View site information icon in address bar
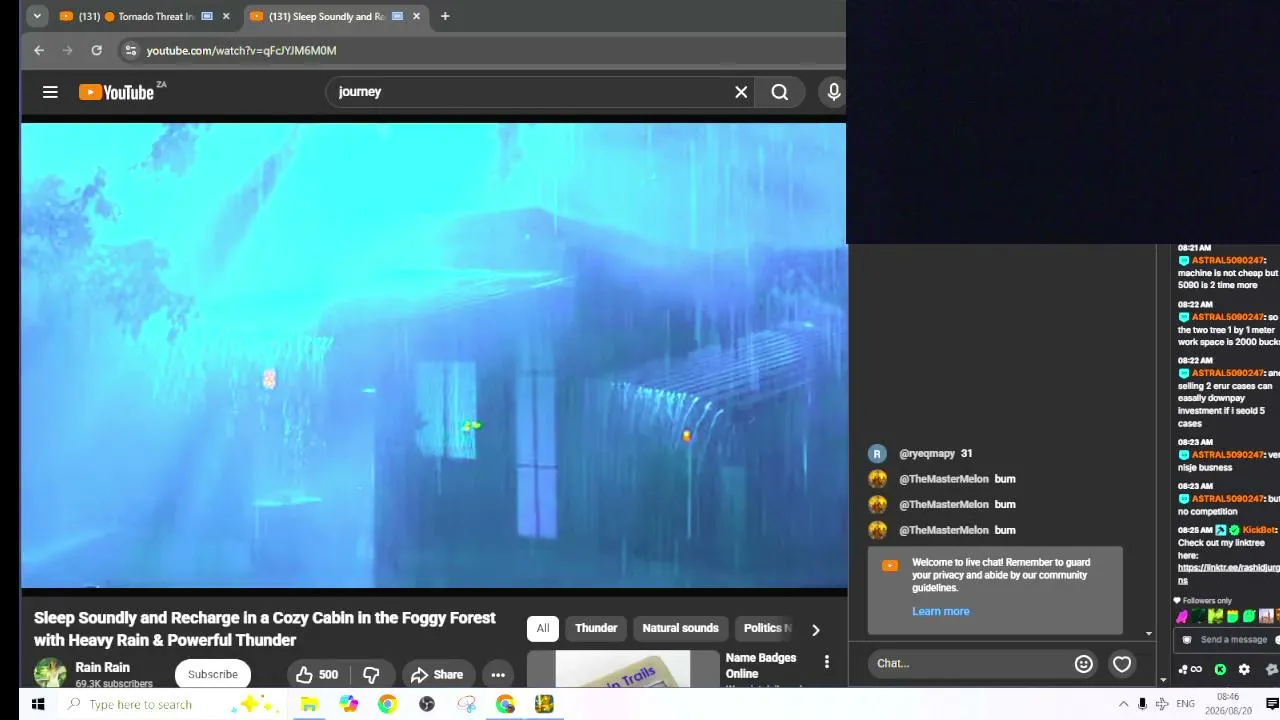The height and width of the screenshot is (720, 1280). 130,50
